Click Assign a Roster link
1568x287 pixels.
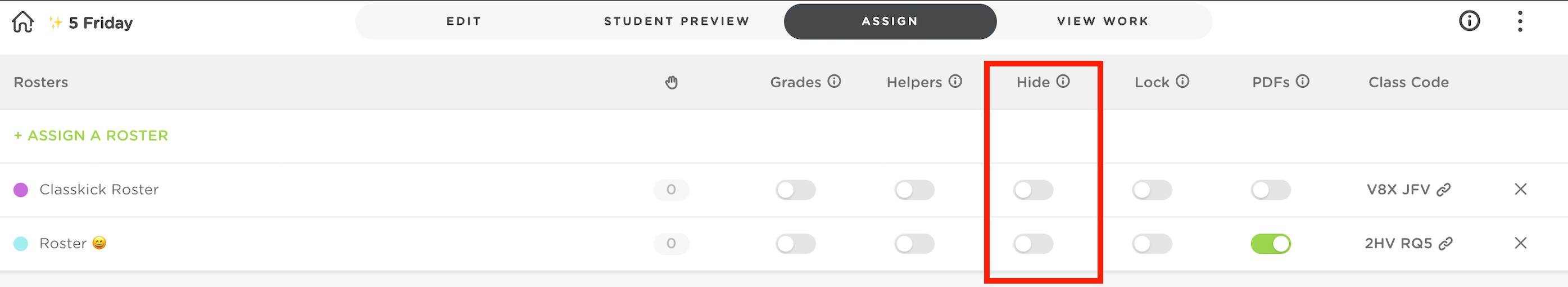(91, 135)
